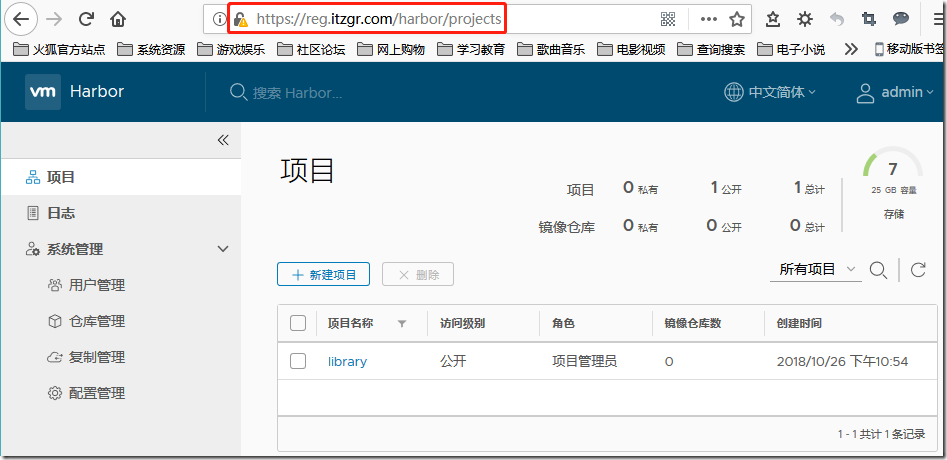The height and width of the screenshot is (460, 947).
Task: Click the Harbor VMware logo
Action: 43,92
